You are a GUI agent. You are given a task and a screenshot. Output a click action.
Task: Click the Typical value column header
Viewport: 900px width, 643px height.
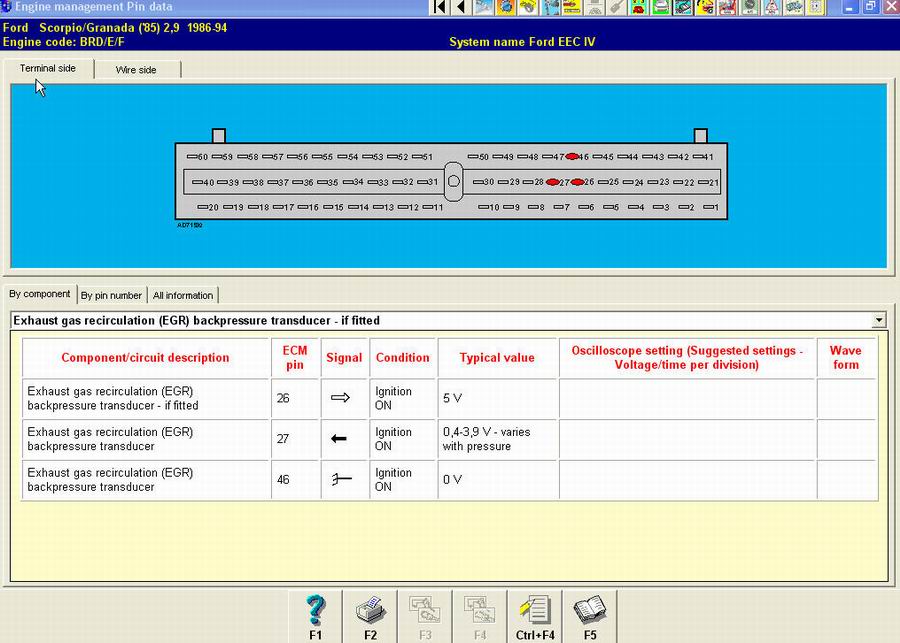[x=497, y=358]
